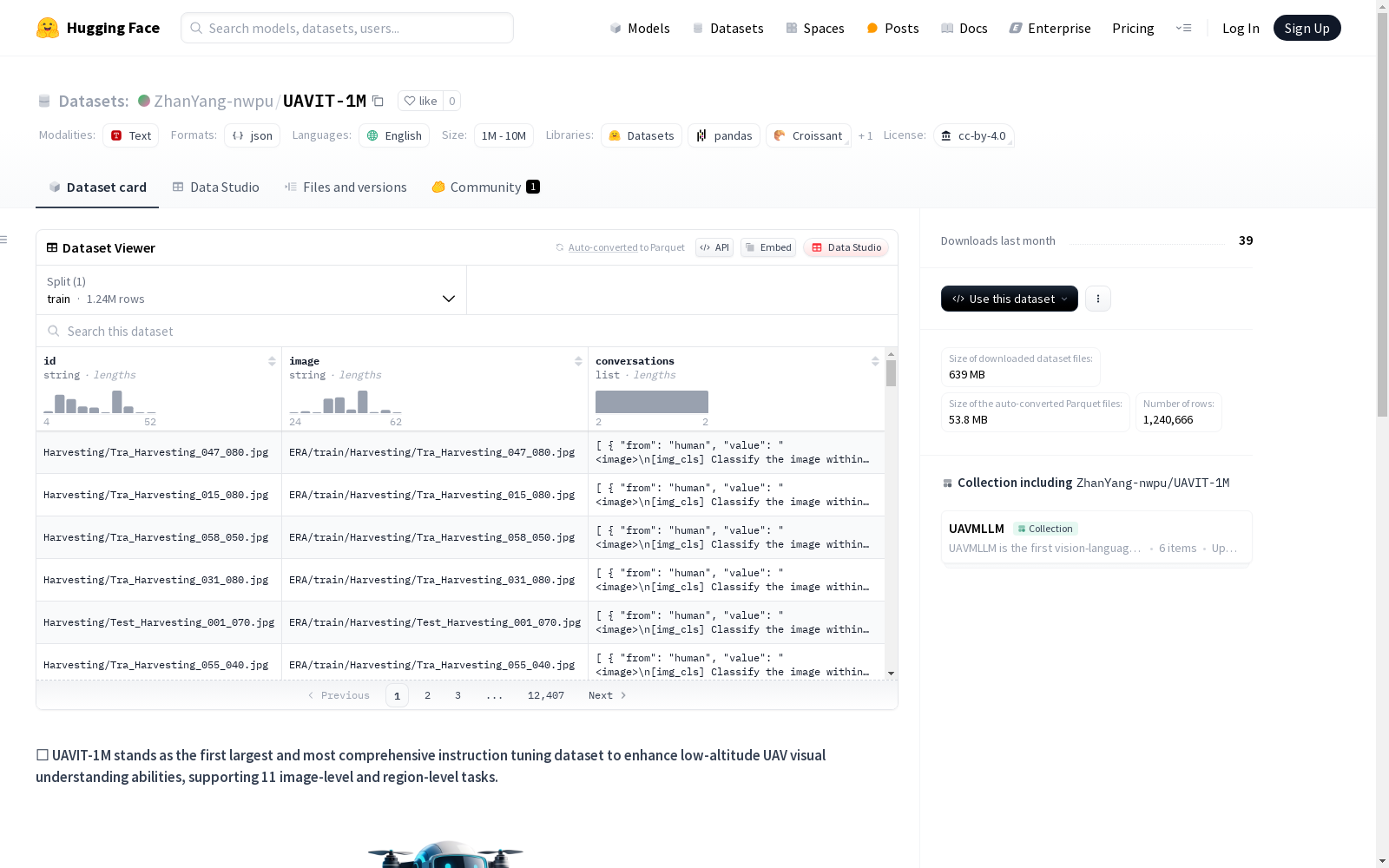Open the UAVMLLM collection card
1389x868 pixels.
(1096, 537)
